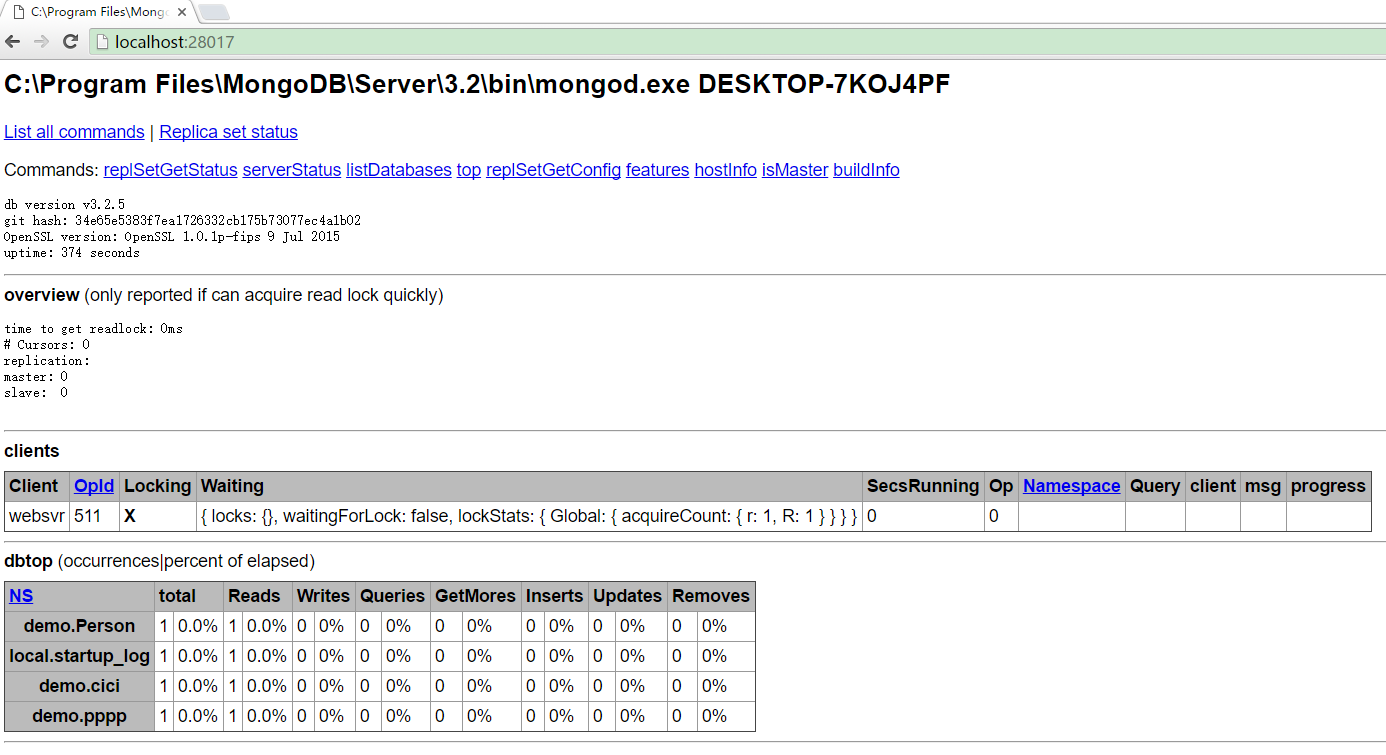Reload the page with refresh icon
Screen dimensions: 1386x755
pyautogui.click(x=70, y=41)
